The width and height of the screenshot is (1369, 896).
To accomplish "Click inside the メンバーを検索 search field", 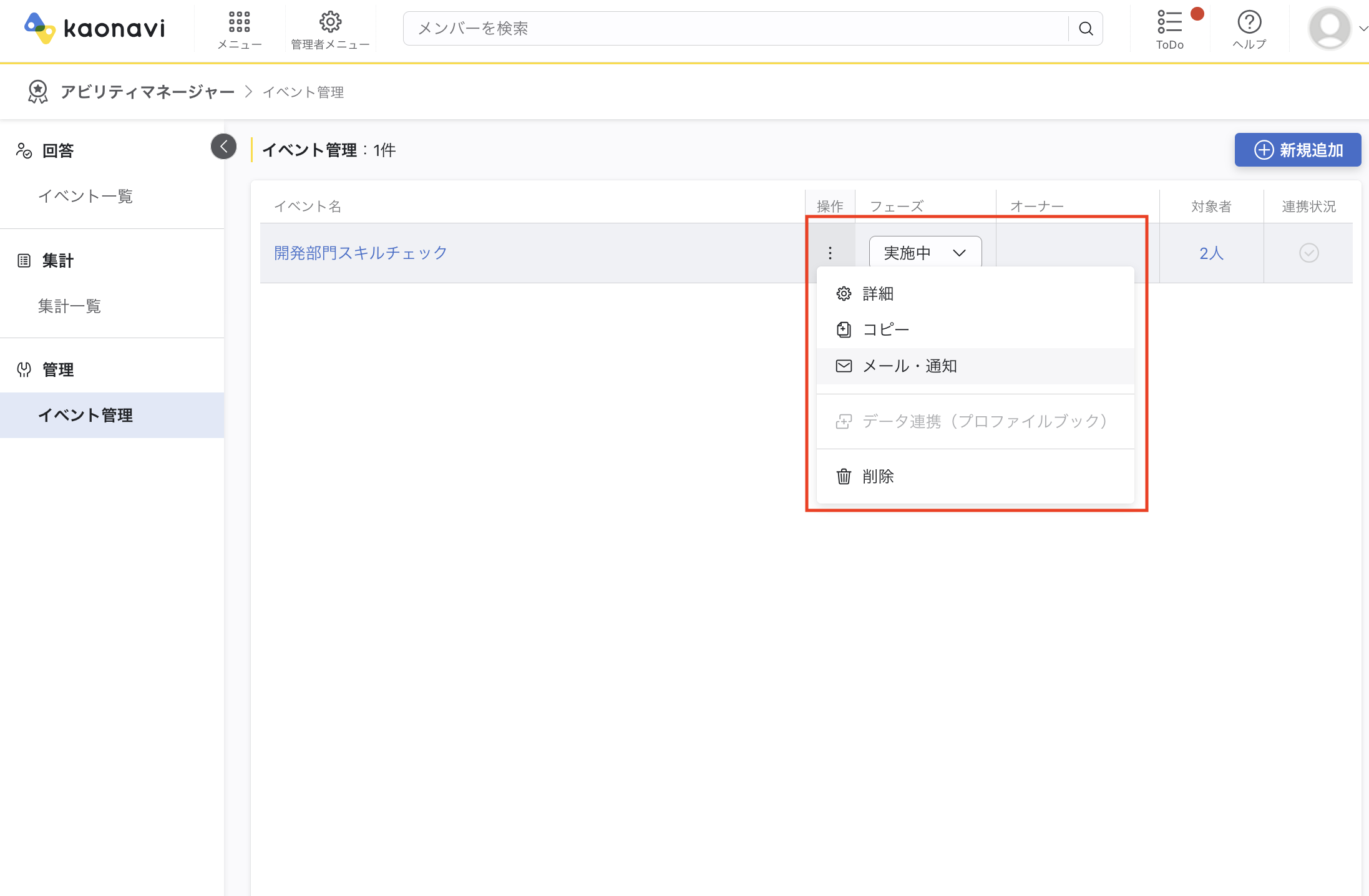I will (x=686, y=28).
